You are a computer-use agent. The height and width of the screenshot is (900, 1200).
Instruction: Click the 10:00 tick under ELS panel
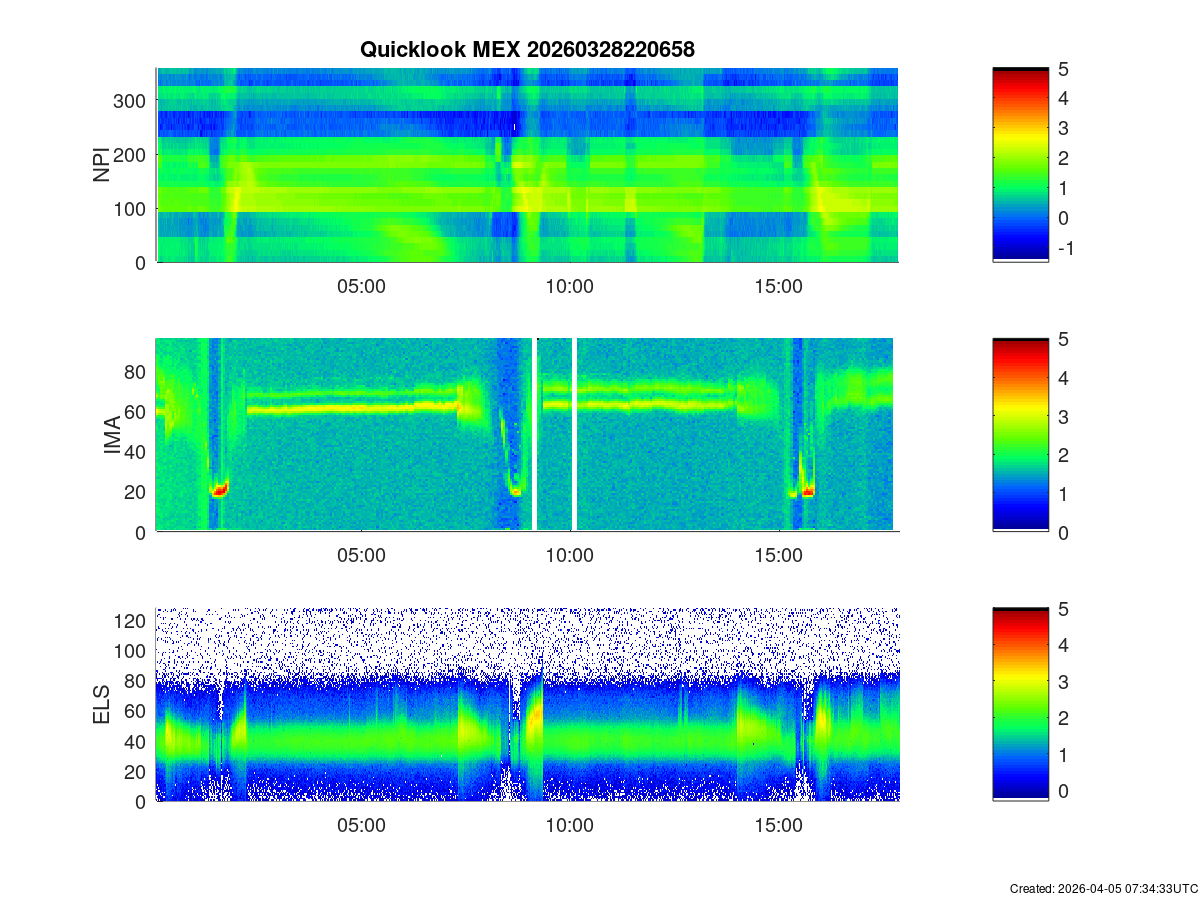[x=570, y=827]
